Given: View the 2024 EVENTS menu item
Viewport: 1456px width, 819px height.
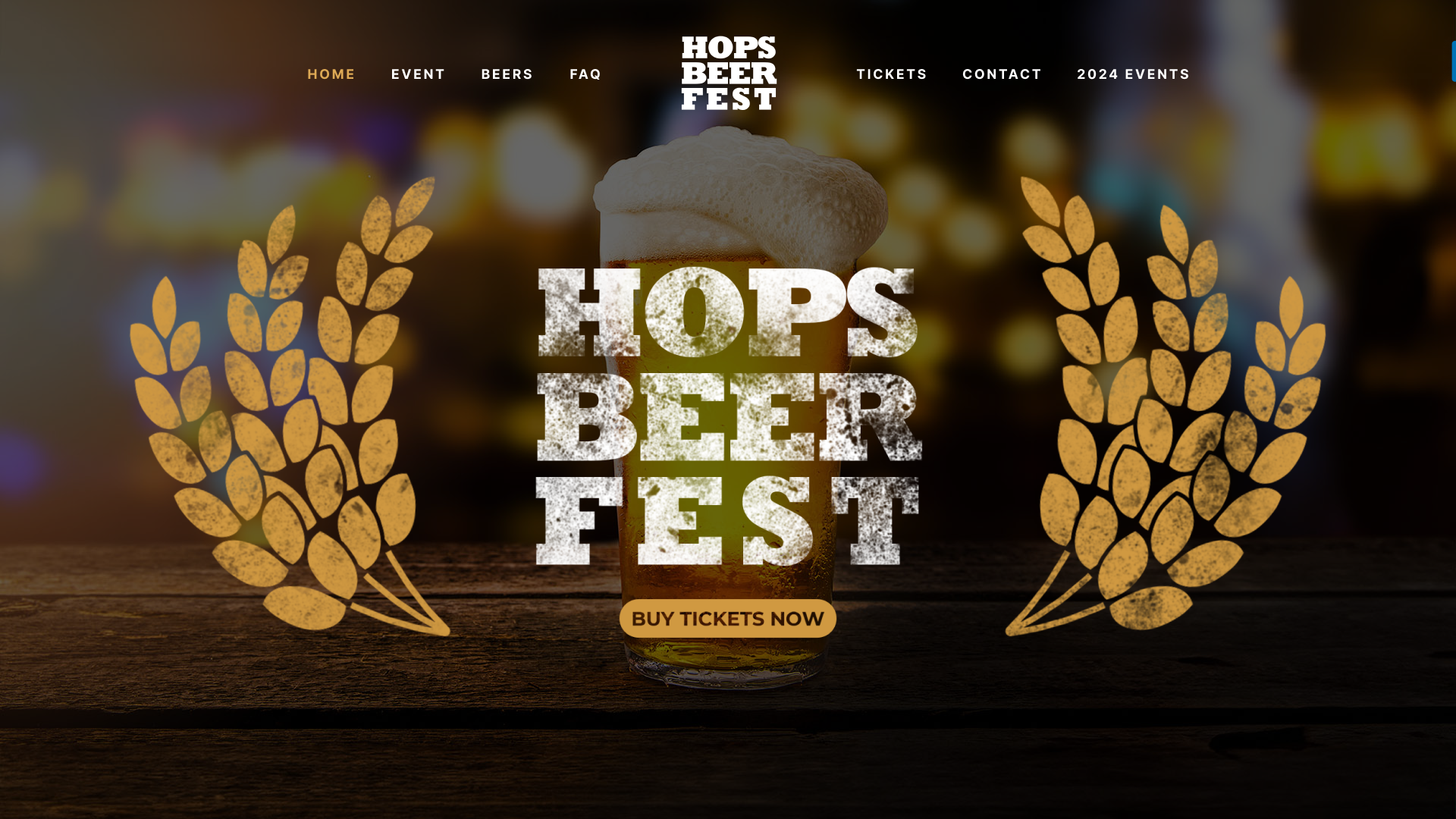Looking at the screenshot, I should (1134, 74).
